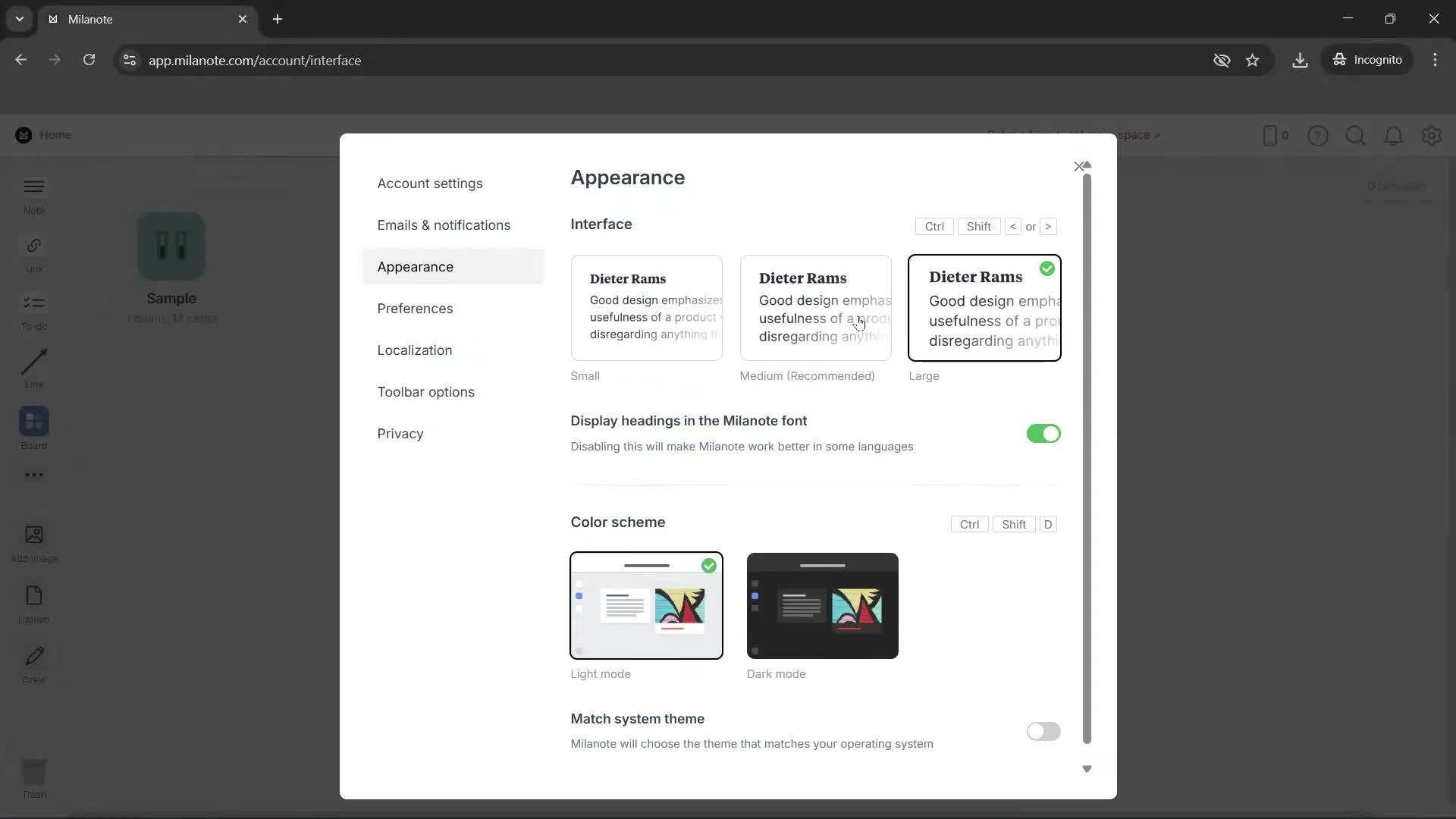Image resolution: width=1456 pixels, height=819 pixels.
Task: Open notifications with the bell icon
Action: click(x=1394, y=136)
